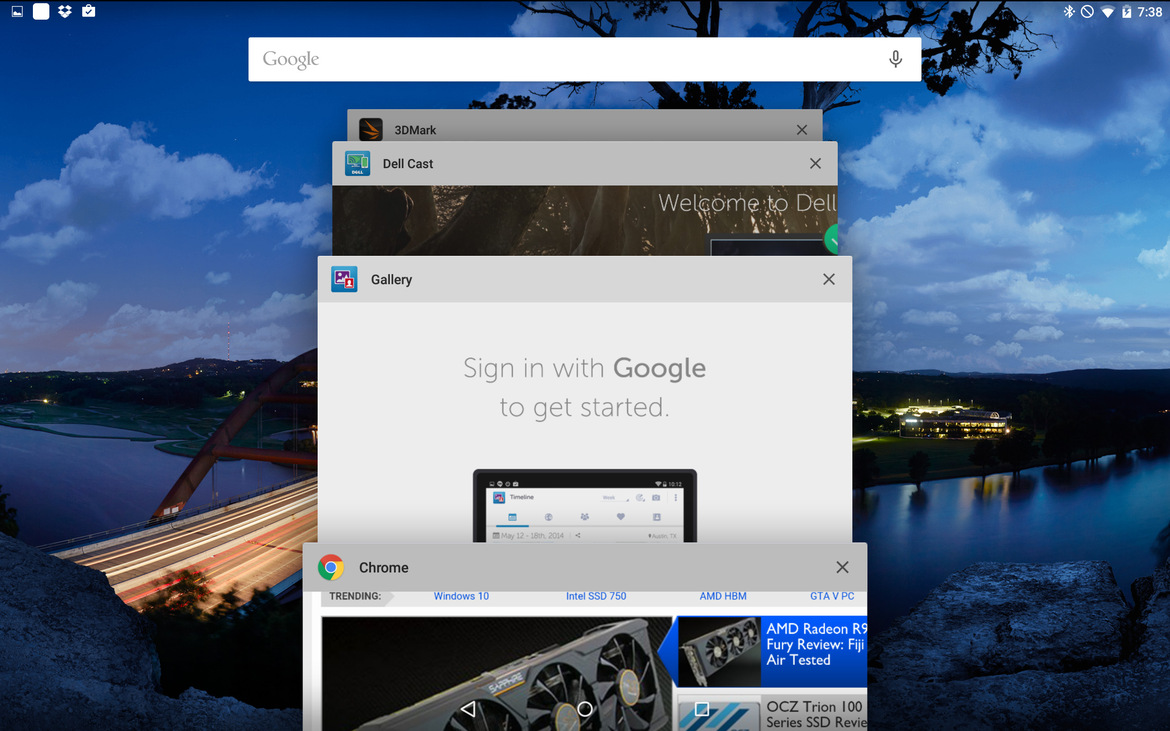Tap the battery status icon
The image size is (1170, 731).
[x=1126, y=11]
